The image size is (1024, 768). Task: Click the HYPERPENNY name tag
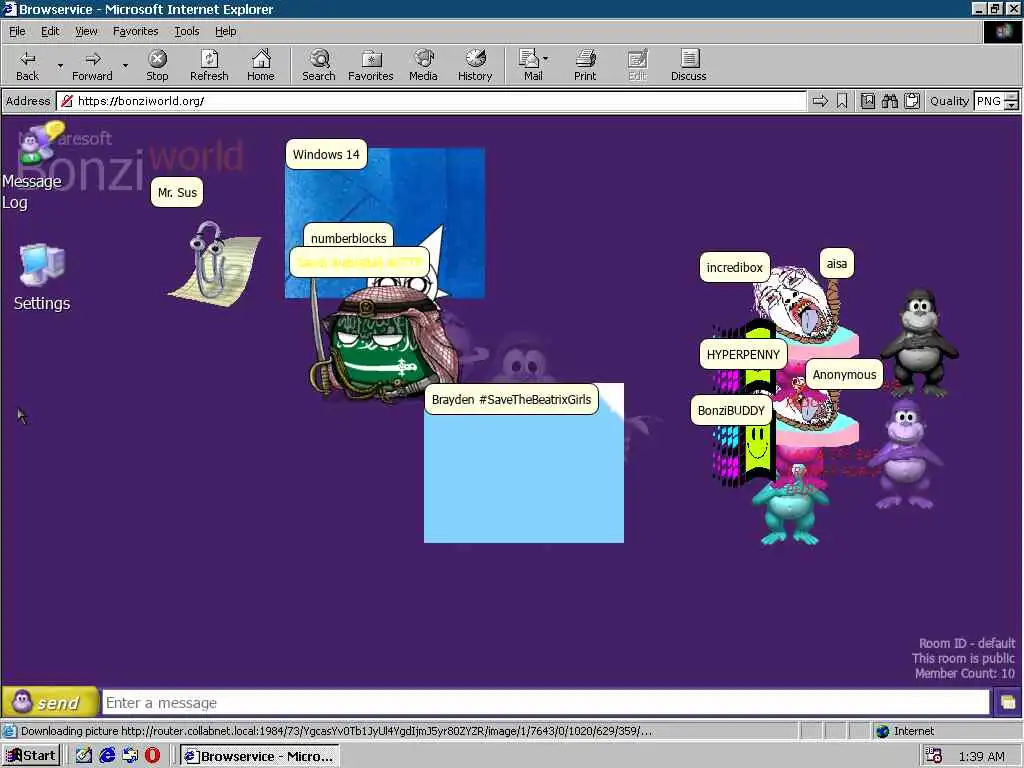(x=743, y=355)
